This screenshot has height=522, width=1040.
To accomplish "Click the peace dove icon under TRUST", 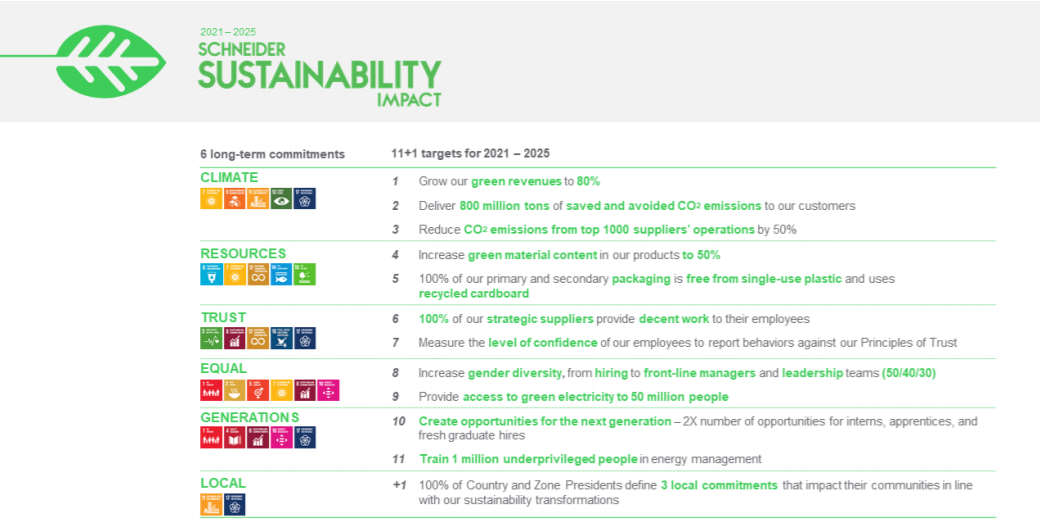I will 282,338.
